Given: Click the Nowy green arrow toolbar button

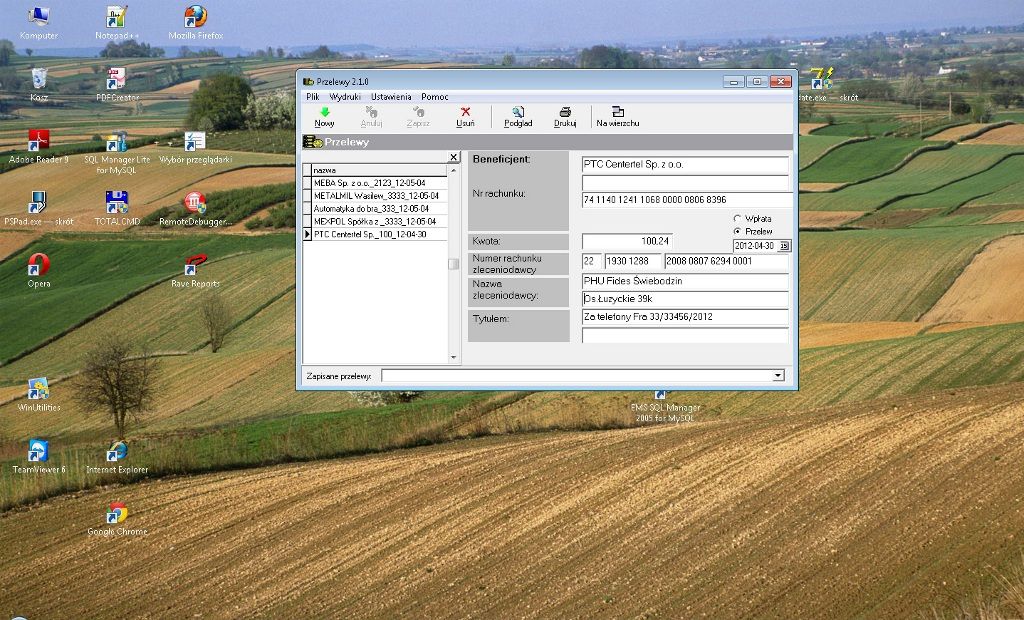Looking at the screenshot, I should 324,117.
